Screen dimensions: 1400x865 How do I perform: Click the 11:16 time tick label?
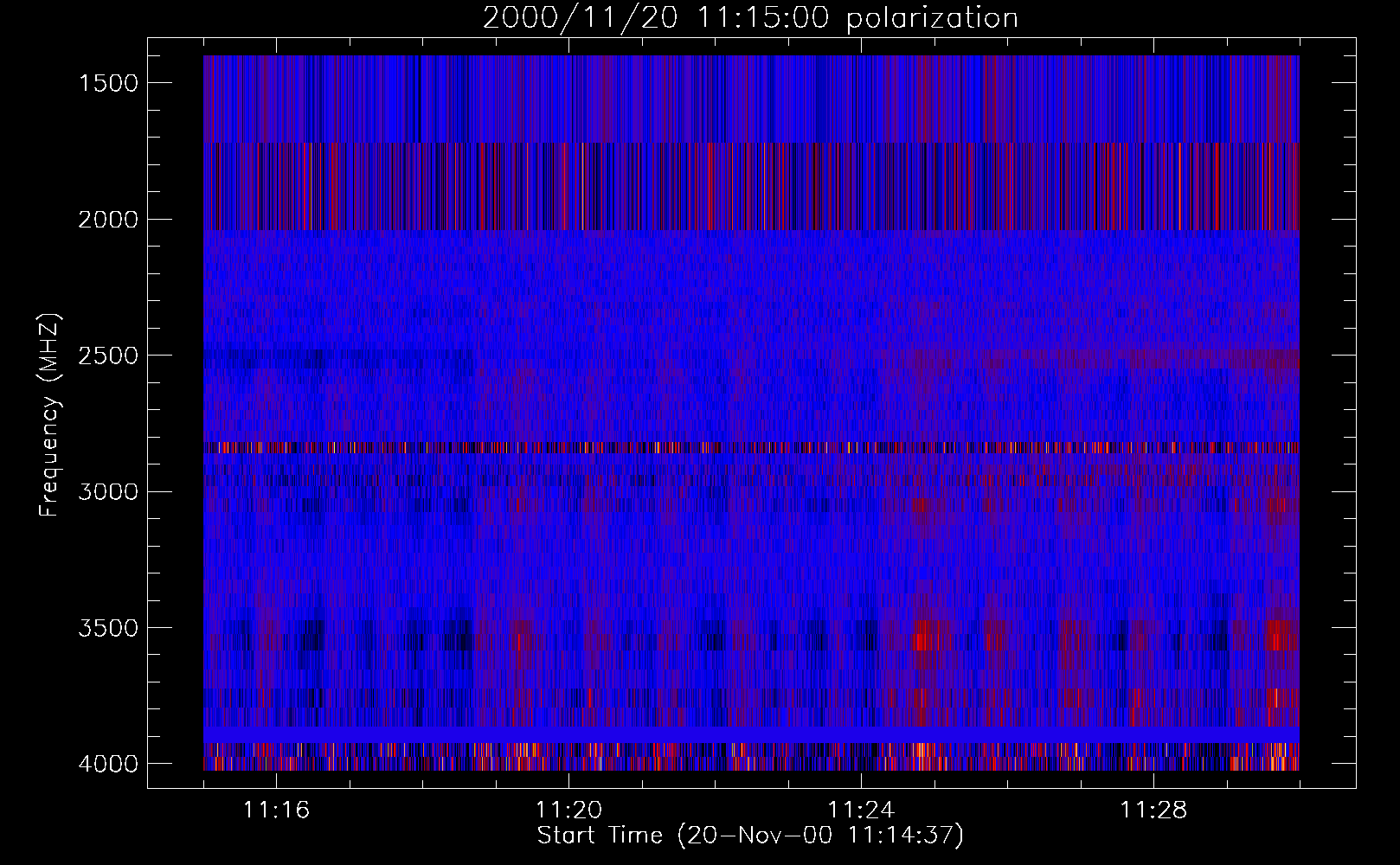276,811
